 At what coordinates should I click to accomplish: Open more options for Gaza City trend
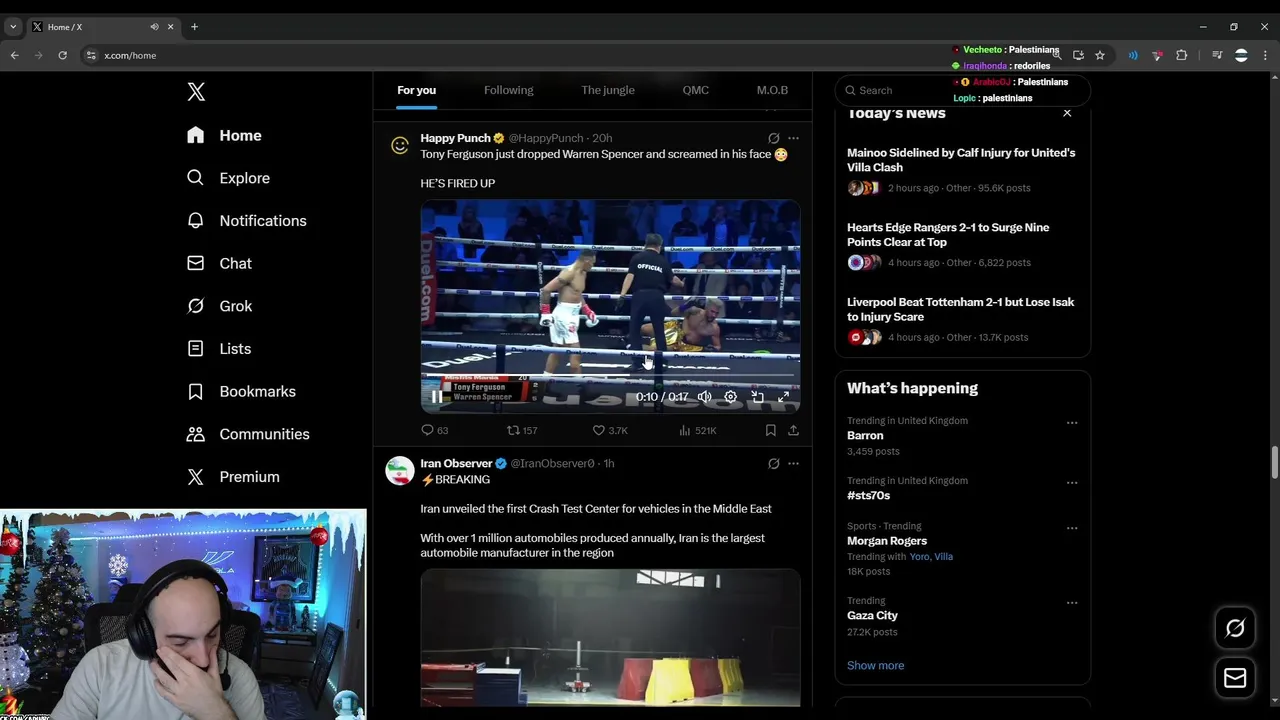coord(1072,603)
